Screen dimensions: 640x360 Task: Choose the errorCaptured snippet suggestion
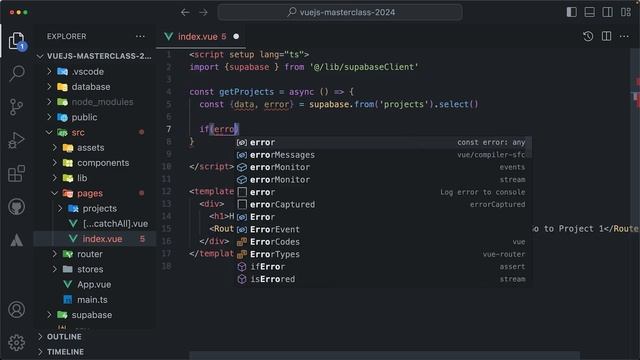pos(383,204)
